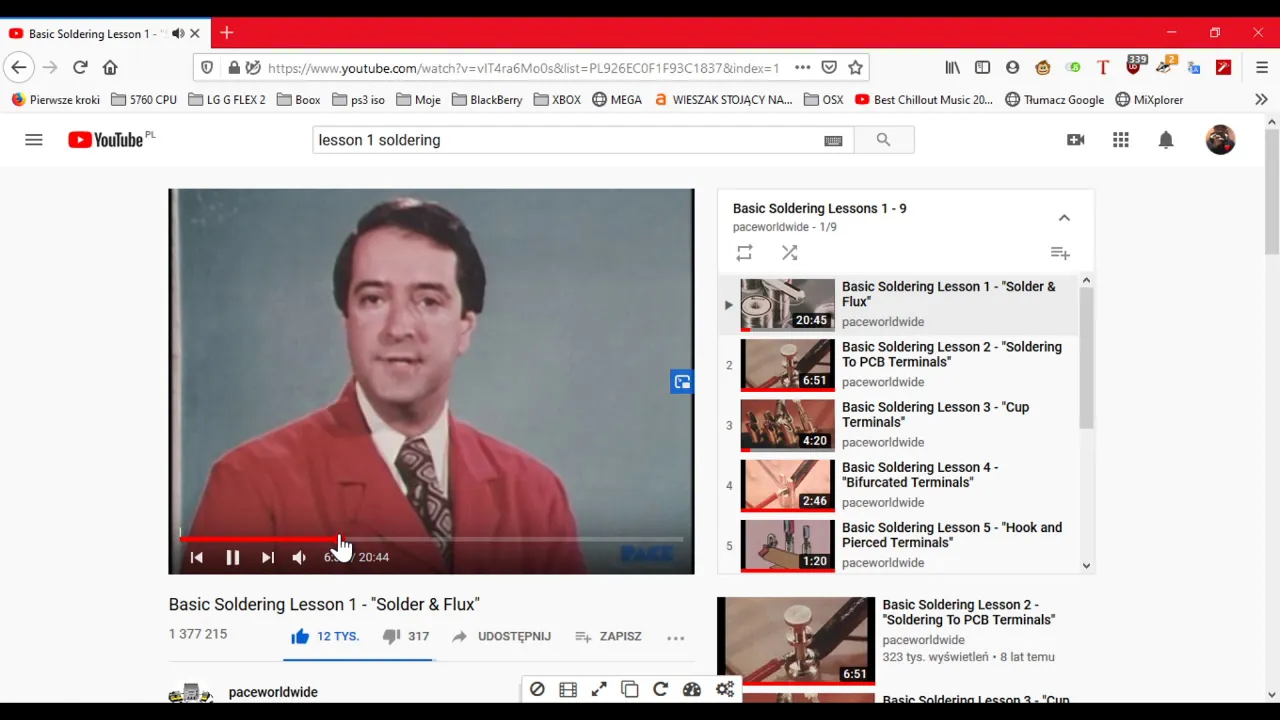Viewport: 1280px width, 720px height.
Task: Save playlist with the add-to-list icon
Action: click(1060, 253)
